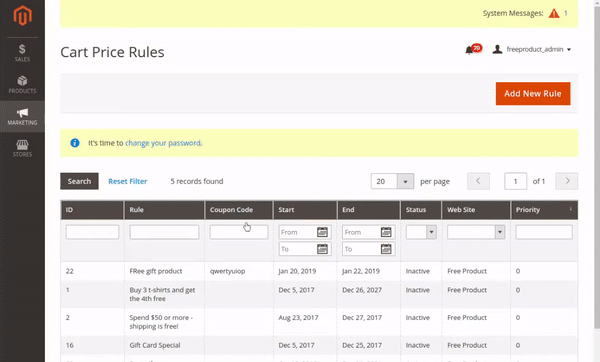Go to the next page arrow

(x=567, y=181)
